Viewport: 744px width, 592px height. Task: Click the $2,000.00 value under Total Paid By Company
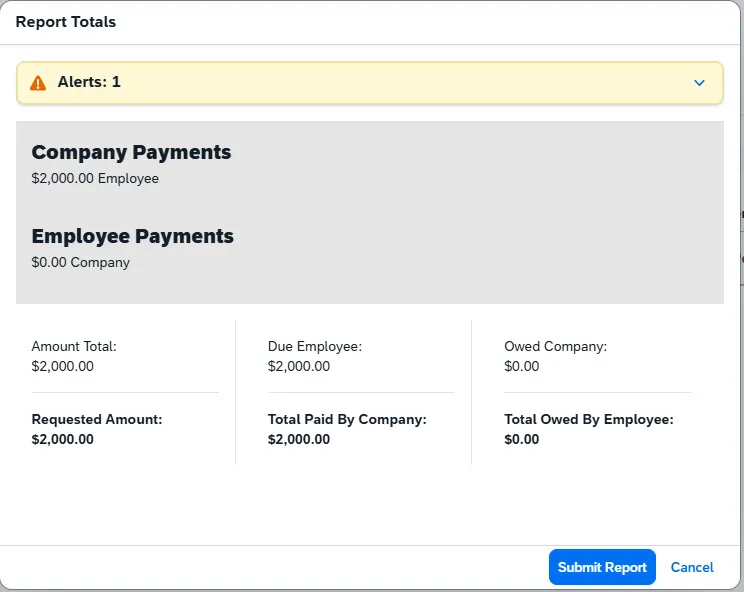299,439
